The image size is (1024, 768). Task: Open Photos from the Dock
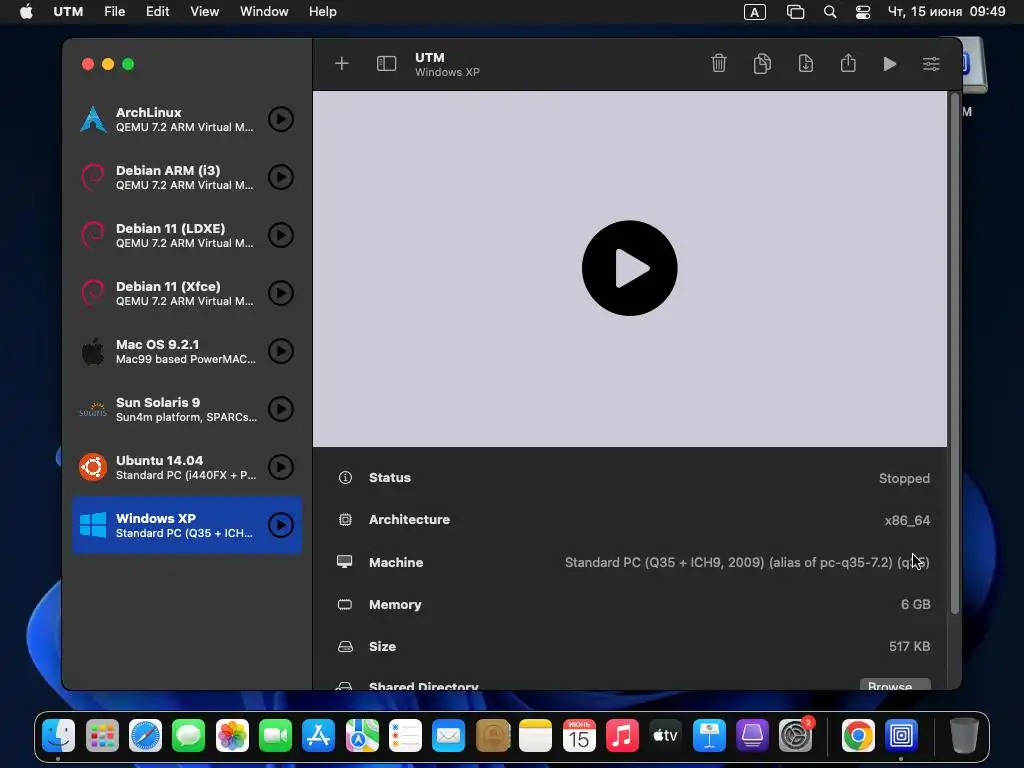232,736
